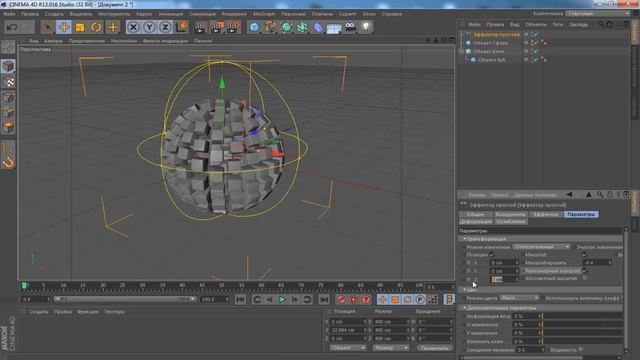The image size is (640, 360).
Task: Select the Parameters tab
Action: tap(581, 214)
